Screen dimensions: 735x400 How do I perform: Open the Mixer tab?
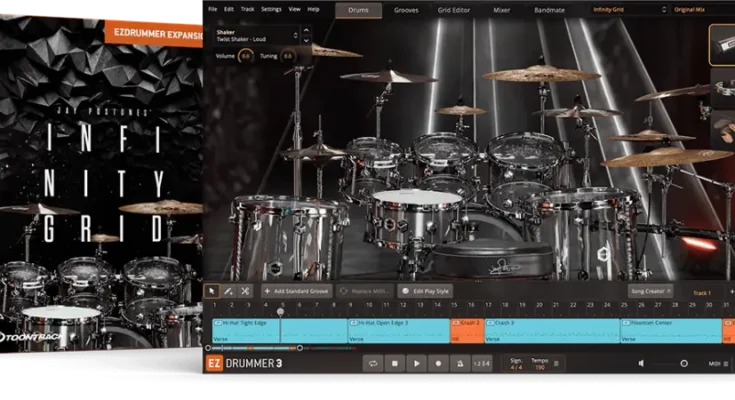point(502,9)
